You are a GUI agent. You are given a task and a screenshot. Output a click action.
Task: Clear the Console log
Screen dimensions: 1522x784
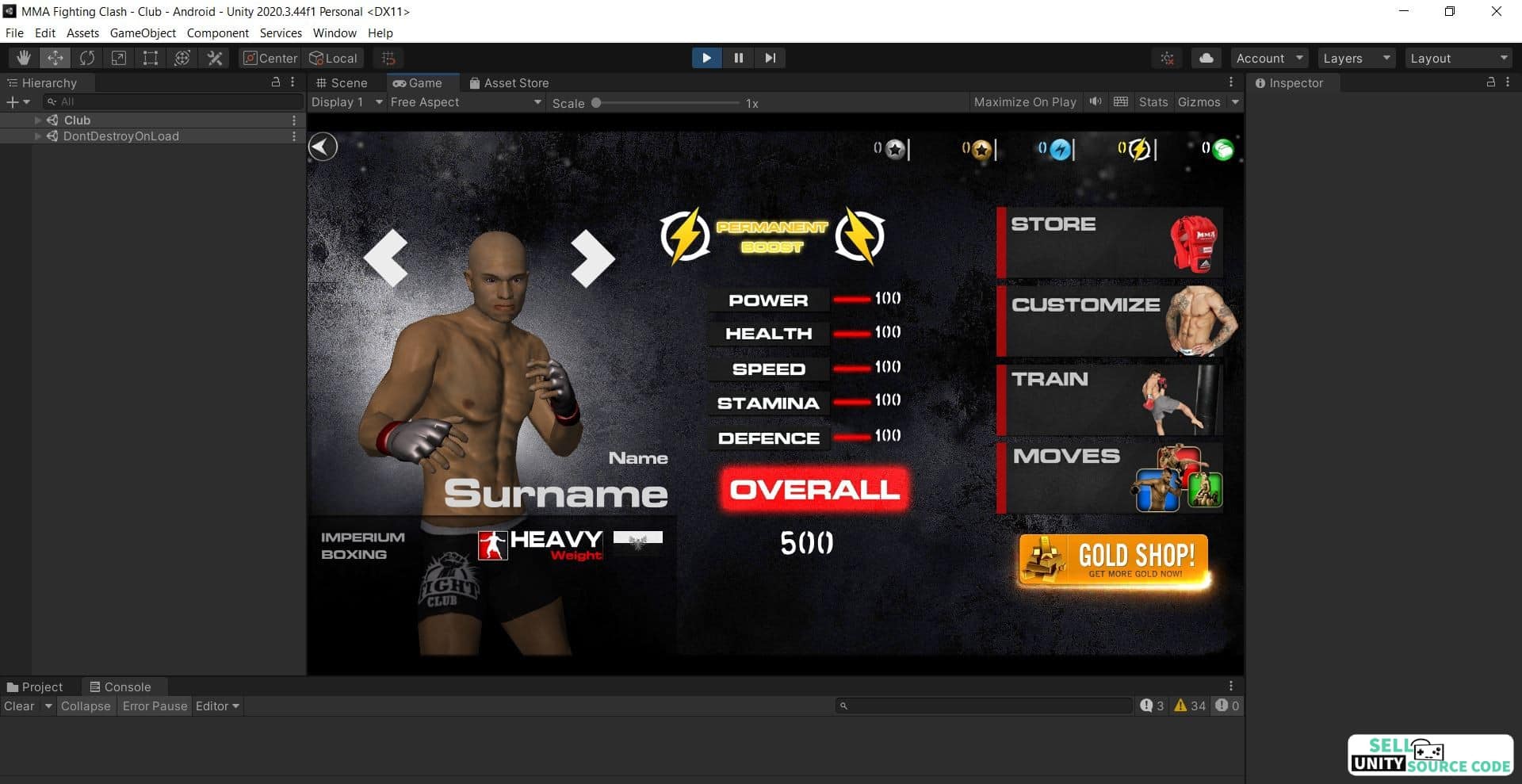click(x=19, y=706)
